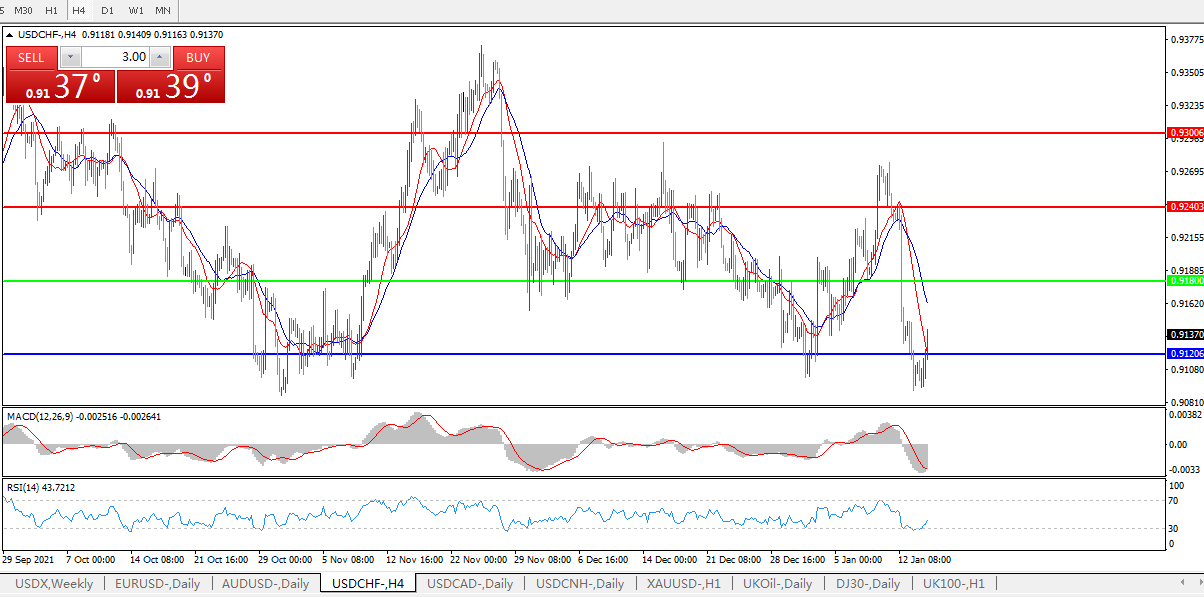Screen dimensions: 1204x597
Task: Open the USDX,Weekly chart tab
Action: (x=54, y=584)
